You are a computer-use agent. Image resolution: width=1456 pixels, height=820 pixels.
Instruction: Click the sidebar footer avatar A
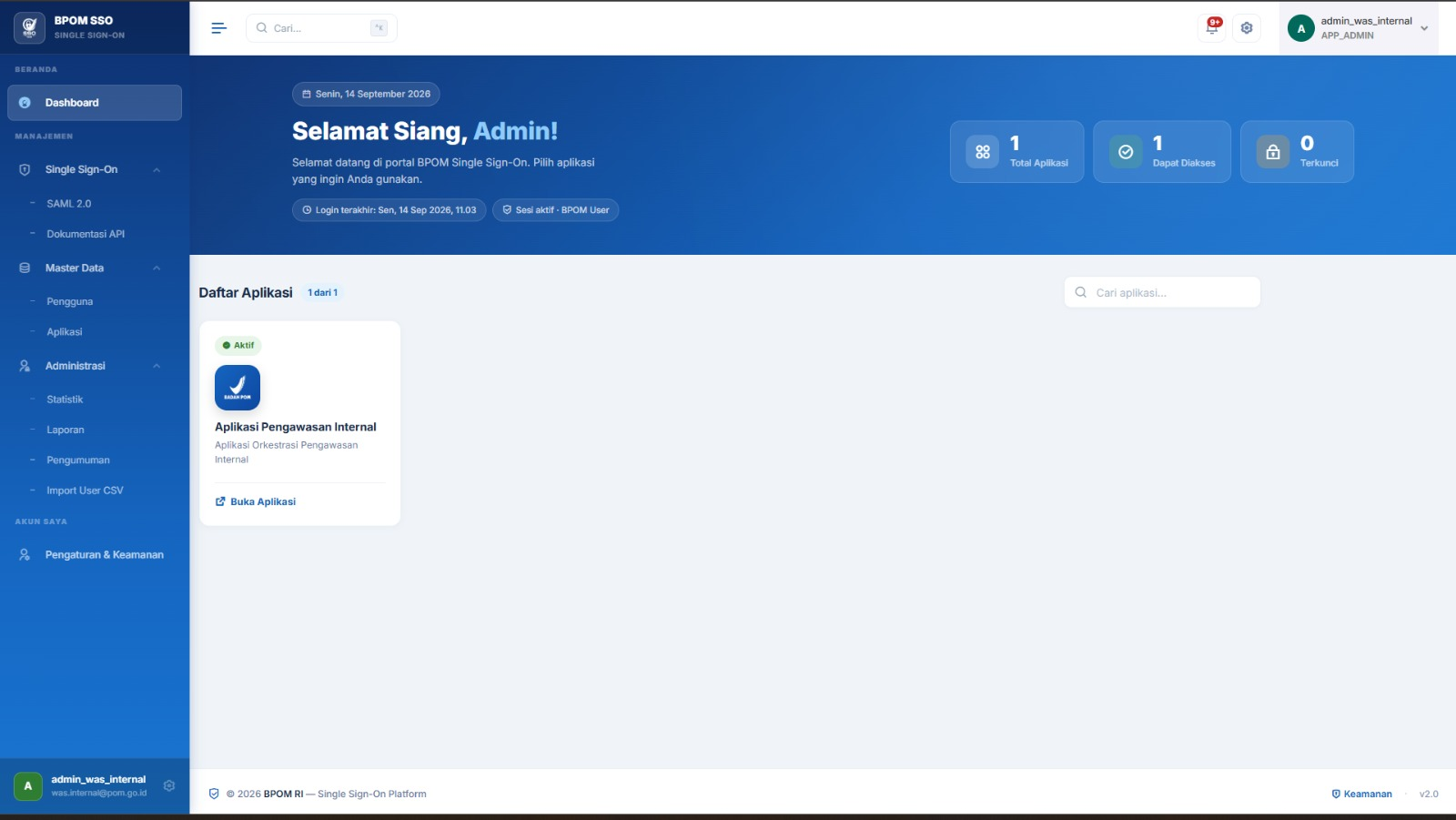coord(28,785)
